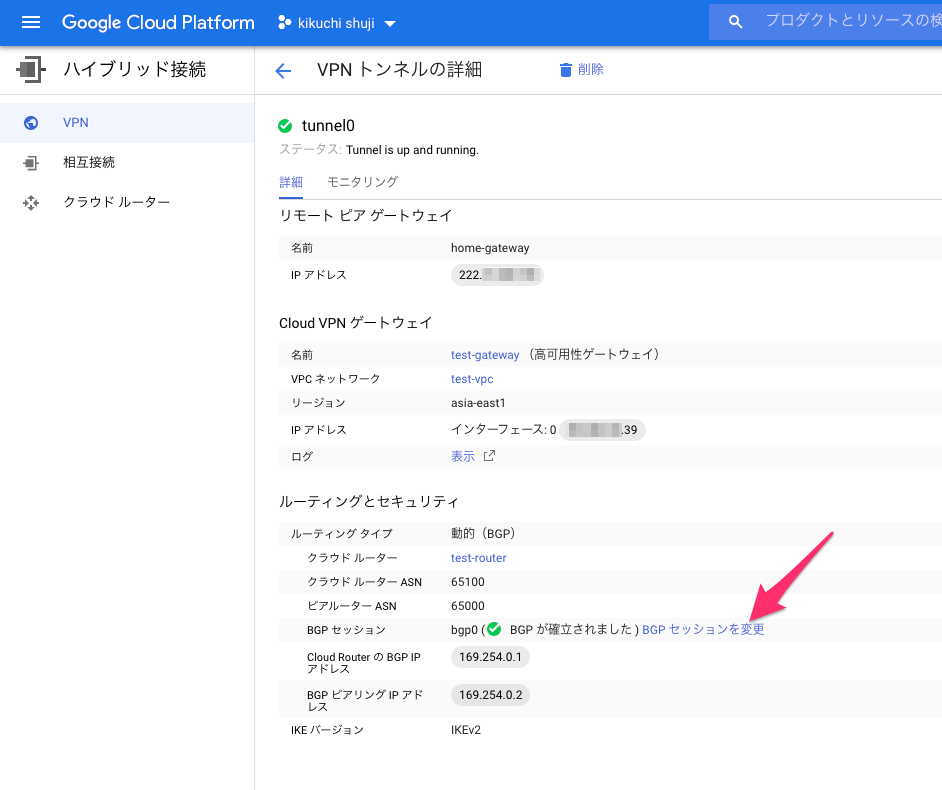This screenshot has height=790, width=942.
Task: Open the test-gateway Cloud VPN gateway link
Action: (485, 354)
